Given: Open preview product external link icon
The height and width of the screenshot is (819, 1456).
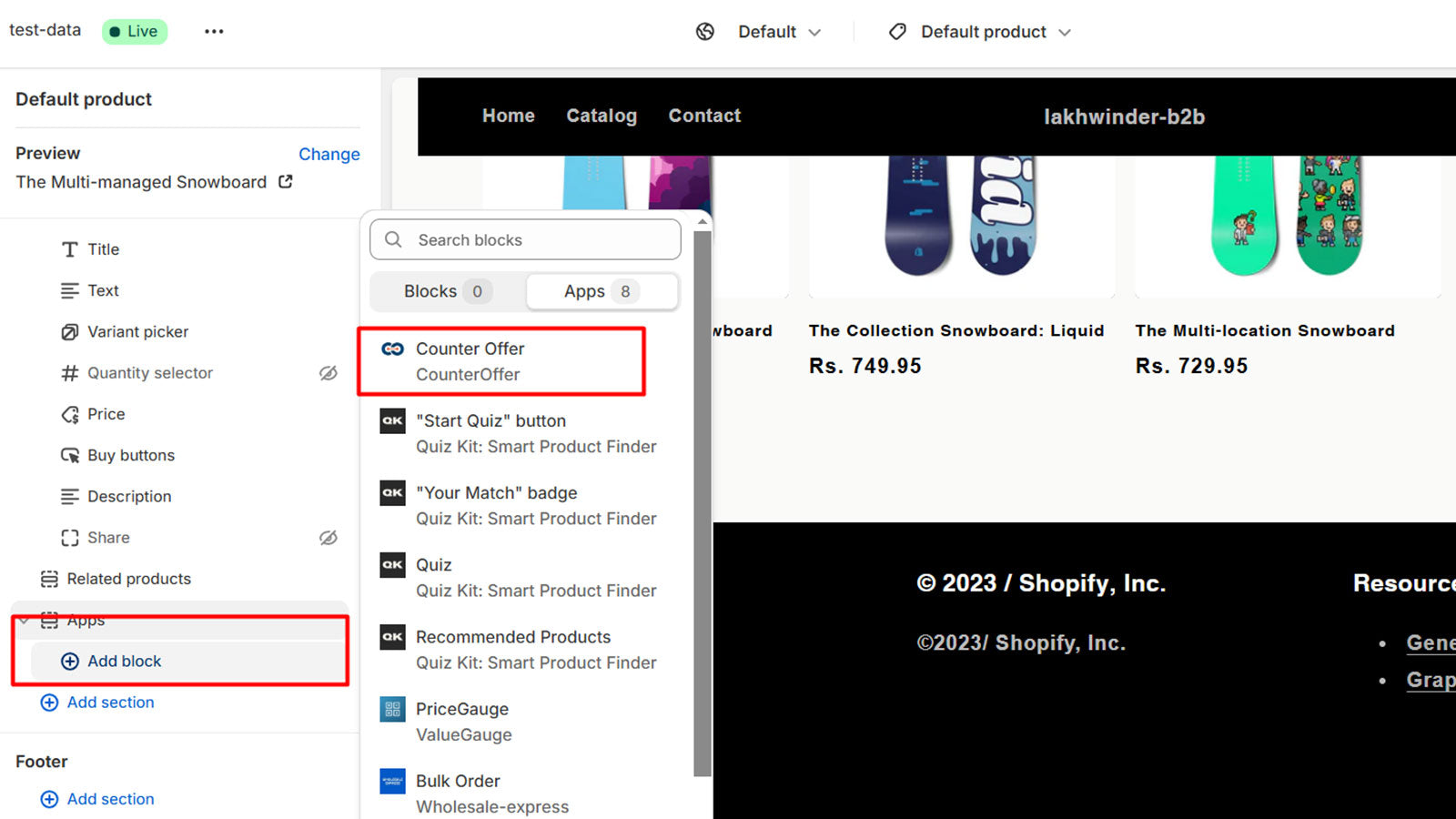Looking at the screenshot, I should 285,181.
